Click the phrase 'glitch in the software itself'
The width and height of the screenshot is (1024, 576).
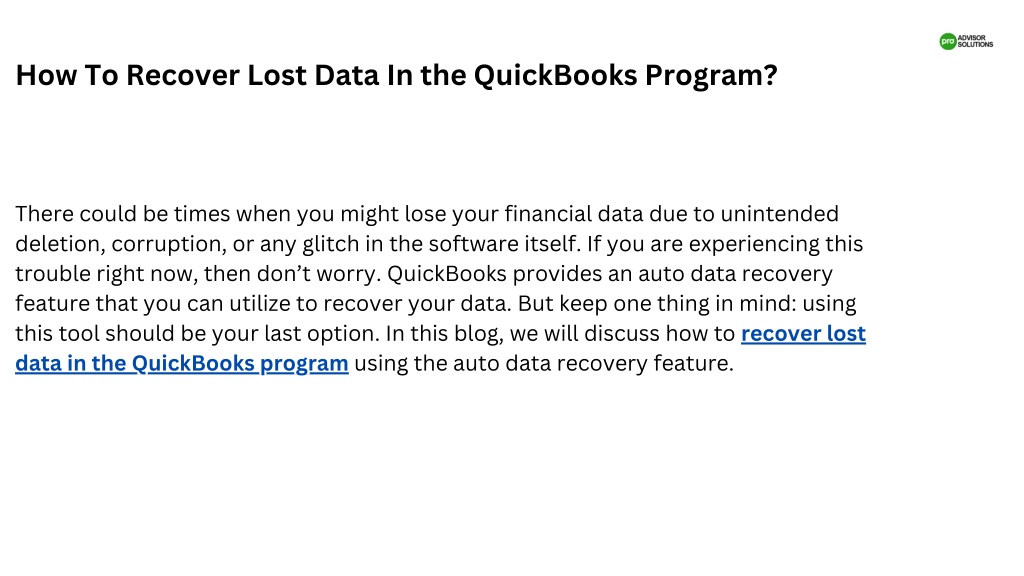click(x=440, y=245)
